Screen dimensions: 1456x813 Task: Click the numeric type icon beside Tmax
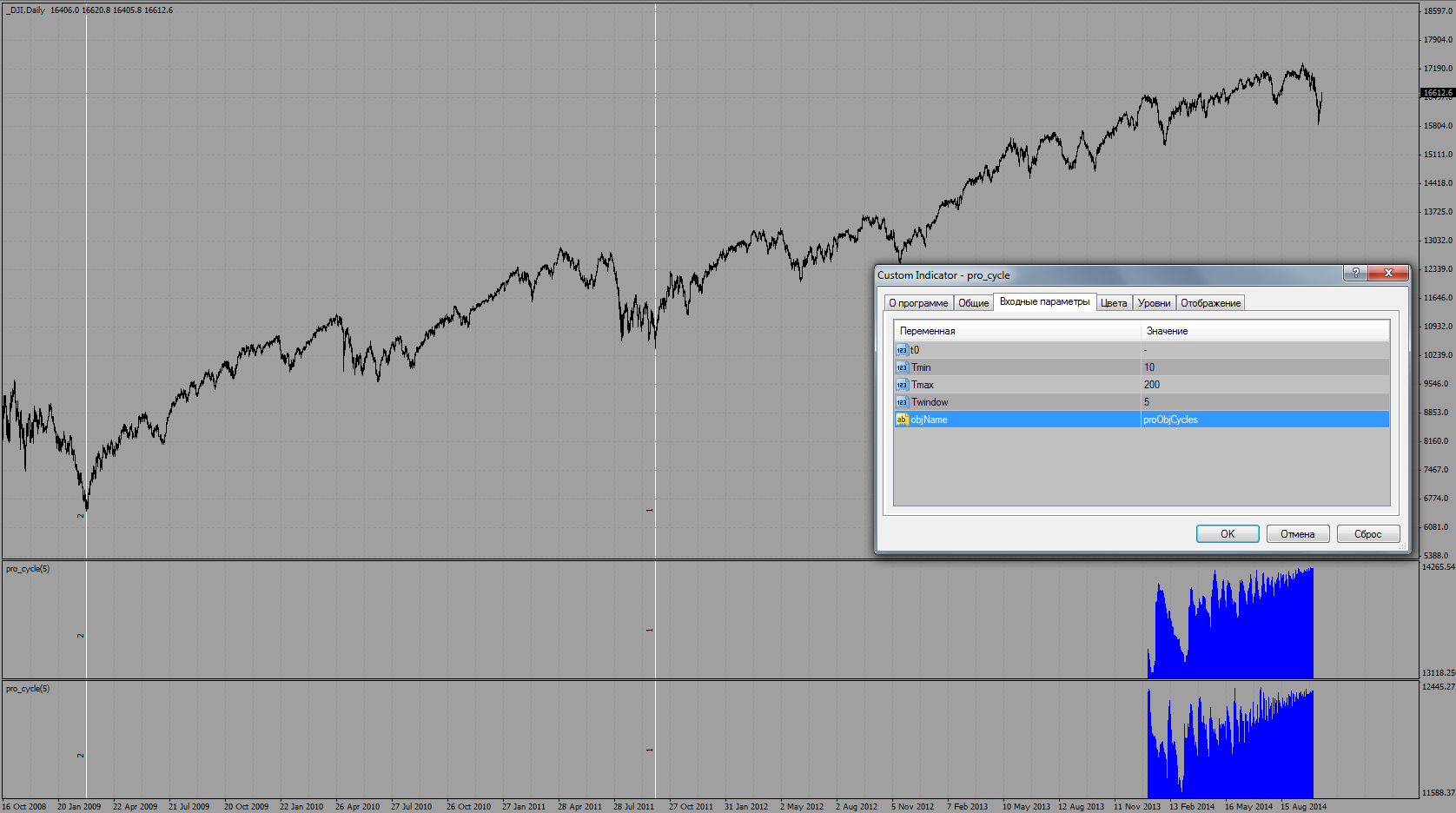click(x=902, y=385)
